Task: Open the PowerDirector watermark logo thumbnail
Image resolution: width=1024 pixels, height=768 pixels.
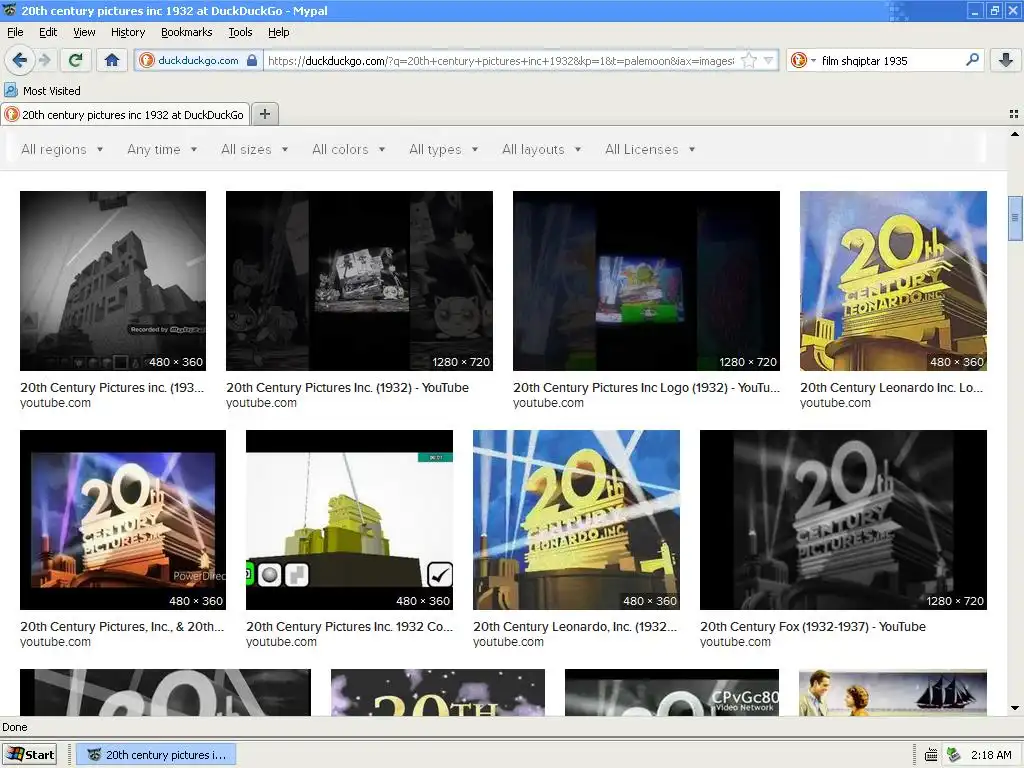Action: [x=123, y=520]
